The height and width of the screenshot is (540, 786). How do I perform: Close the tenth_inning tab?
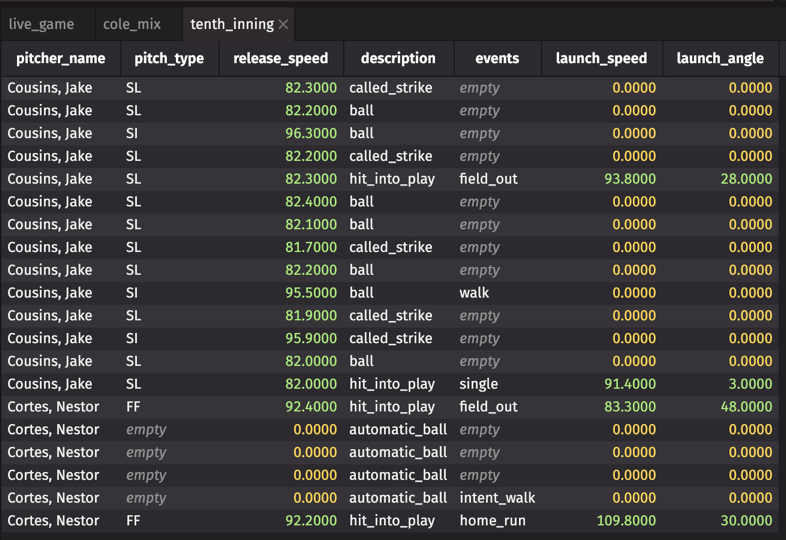point(284,24)
